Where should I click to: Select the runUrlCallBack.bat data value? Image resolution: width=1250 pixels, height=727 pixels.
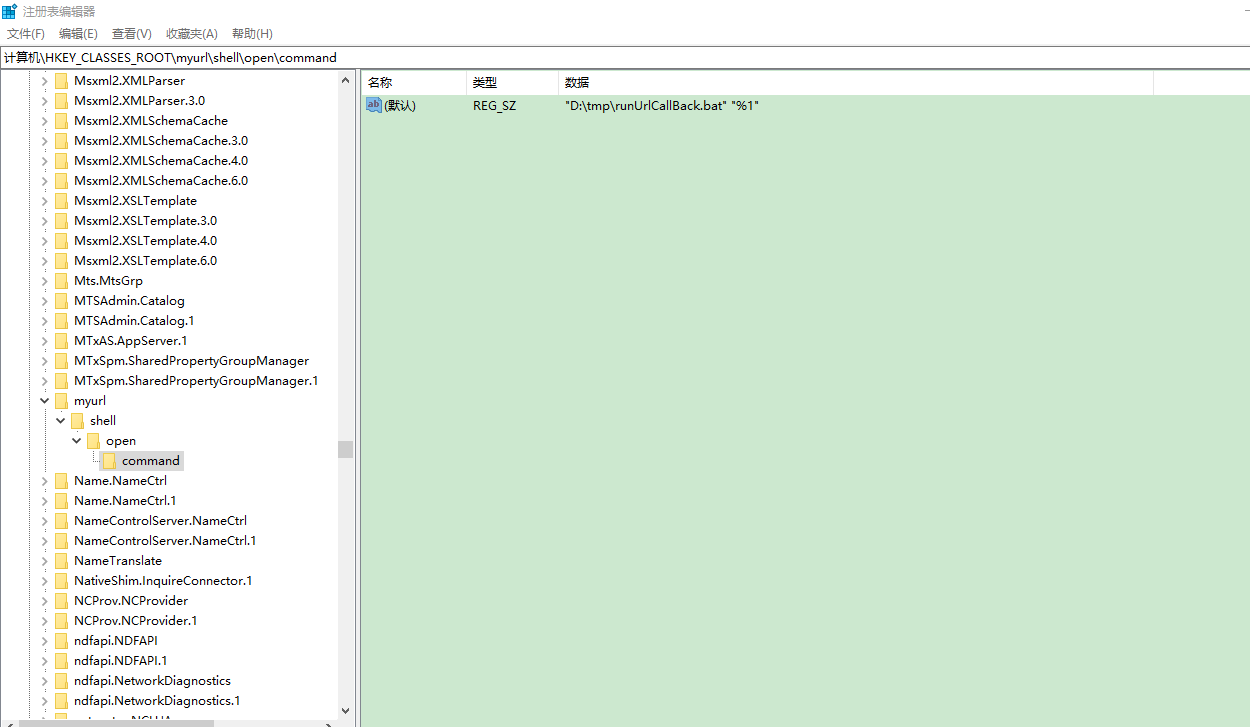pos(662,105)
